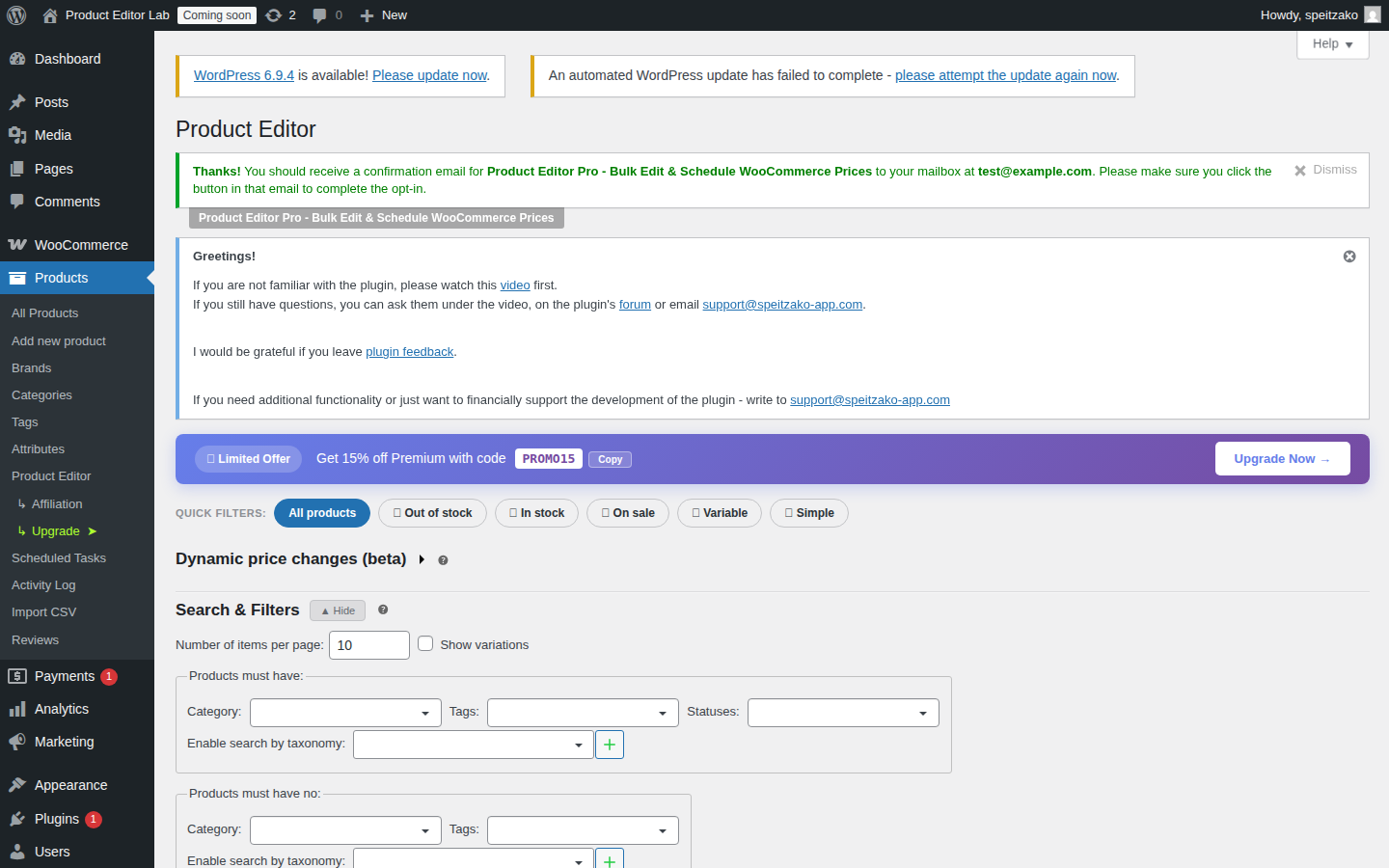Click the Media icon in sidebar
This screenshot has width=1389, height=868.
pos(17,135)
